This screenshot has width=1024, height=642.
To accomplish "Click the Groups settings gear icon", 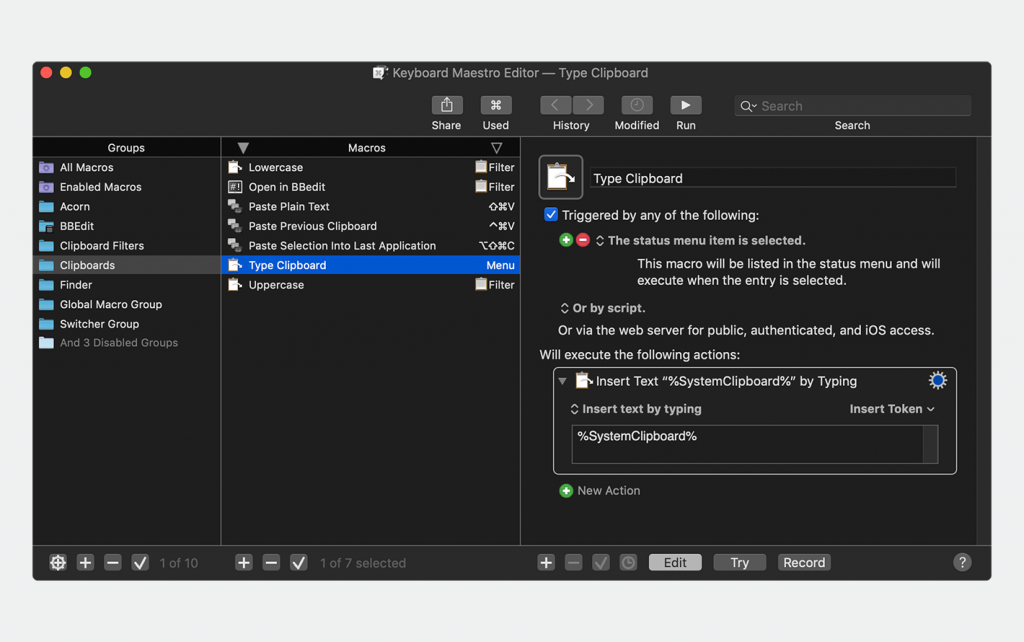I will tap(58, 562).
